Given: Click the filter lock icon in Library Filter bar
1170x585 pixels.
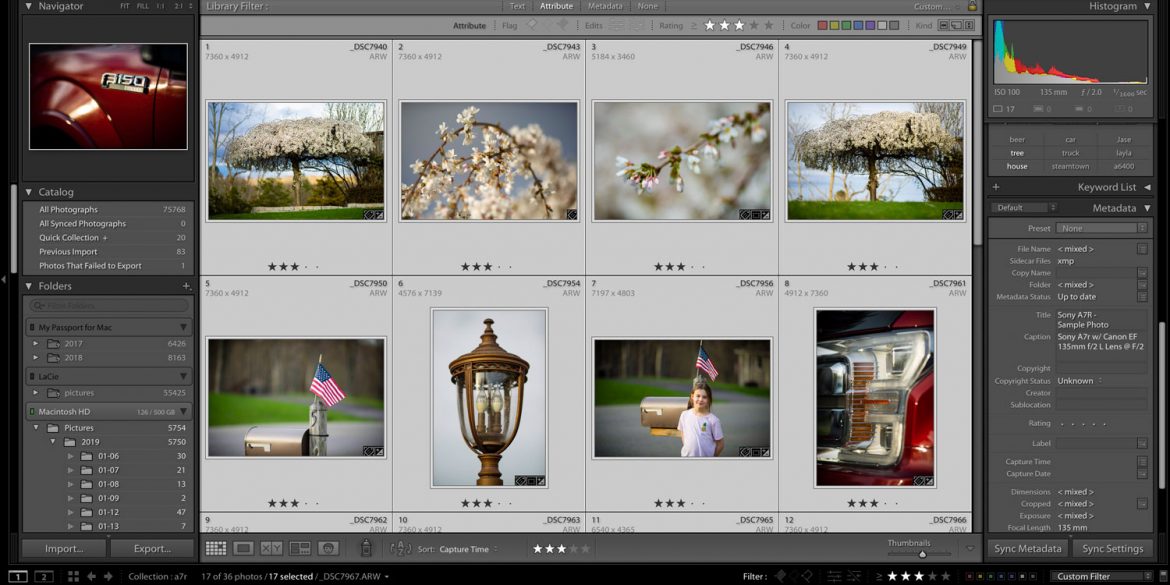Looking at the screenshot, I should (972, 6).
